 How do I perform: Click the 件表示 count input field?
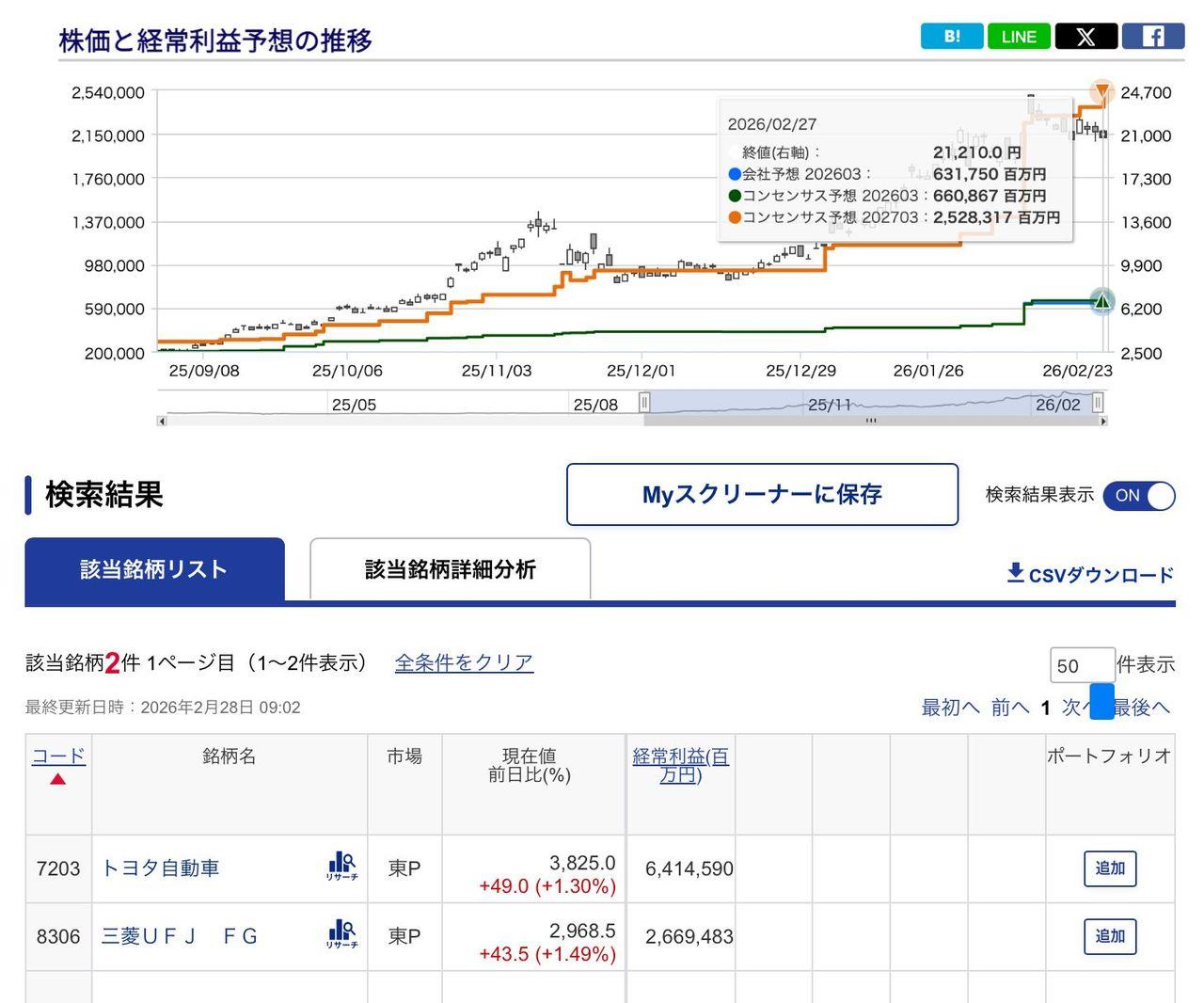tap(1082, 665)
